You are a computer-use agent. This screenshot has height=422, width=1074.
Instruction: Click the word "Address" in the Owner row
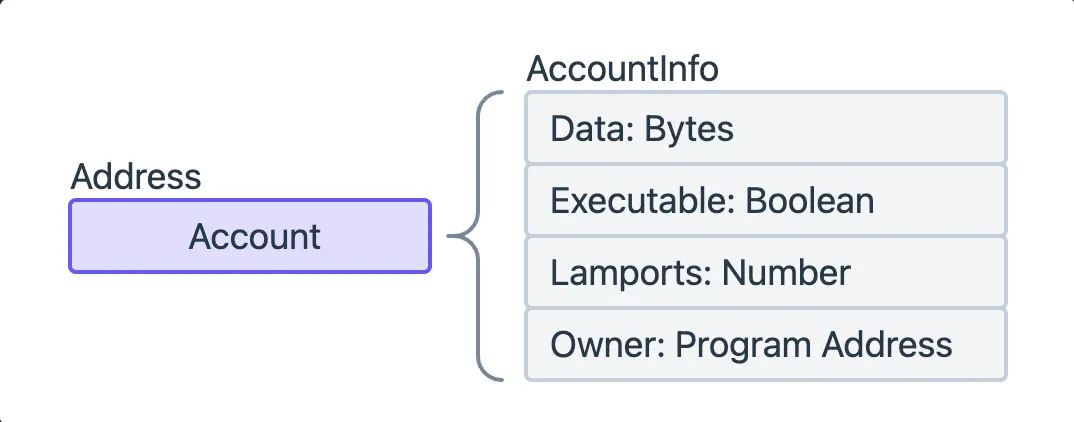click(887, 345)
